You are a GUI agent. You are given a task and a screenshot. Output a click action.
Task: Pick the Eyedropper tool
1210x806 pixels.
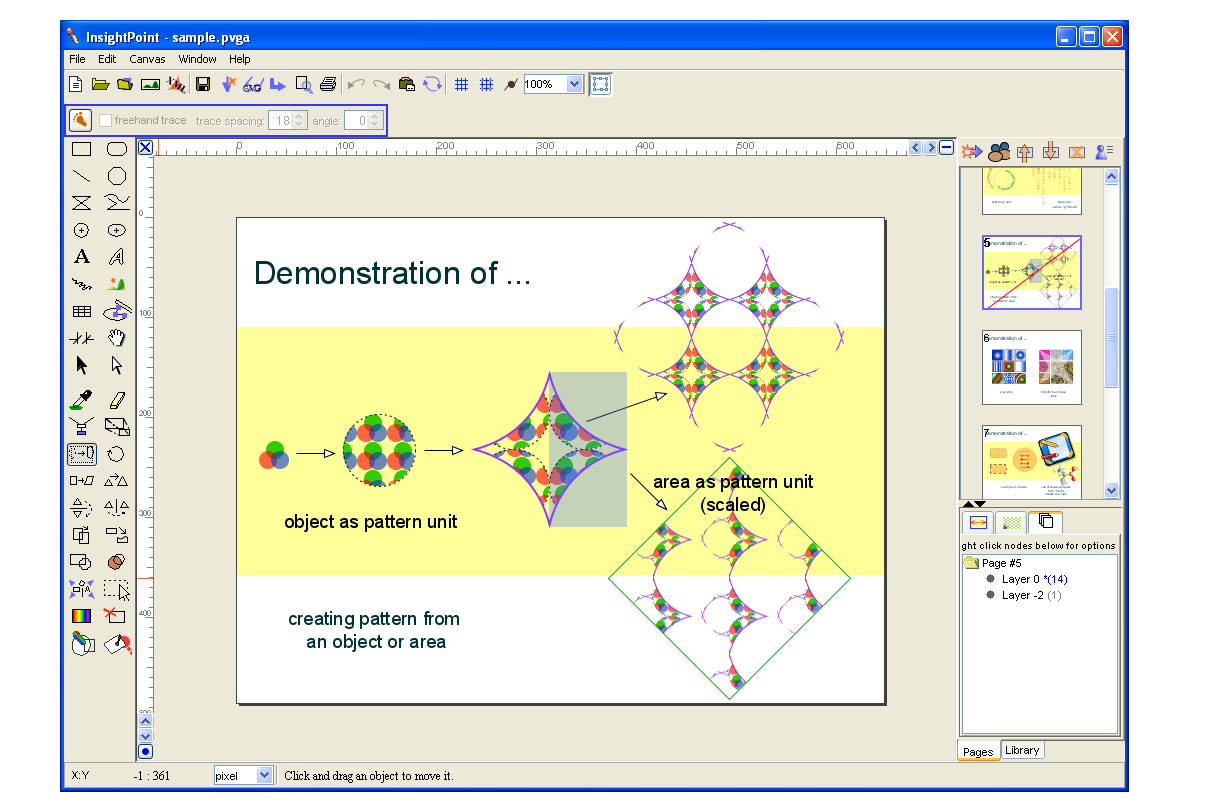click(82, 401)
